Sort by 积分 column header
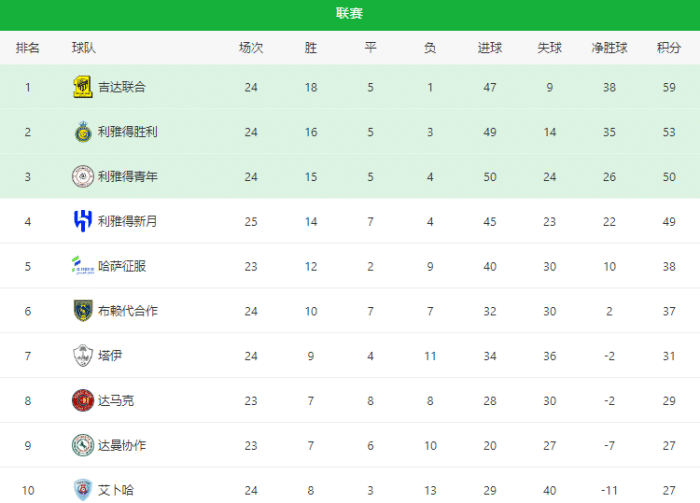This screenshot has height=503, width=700. point(669,48)
